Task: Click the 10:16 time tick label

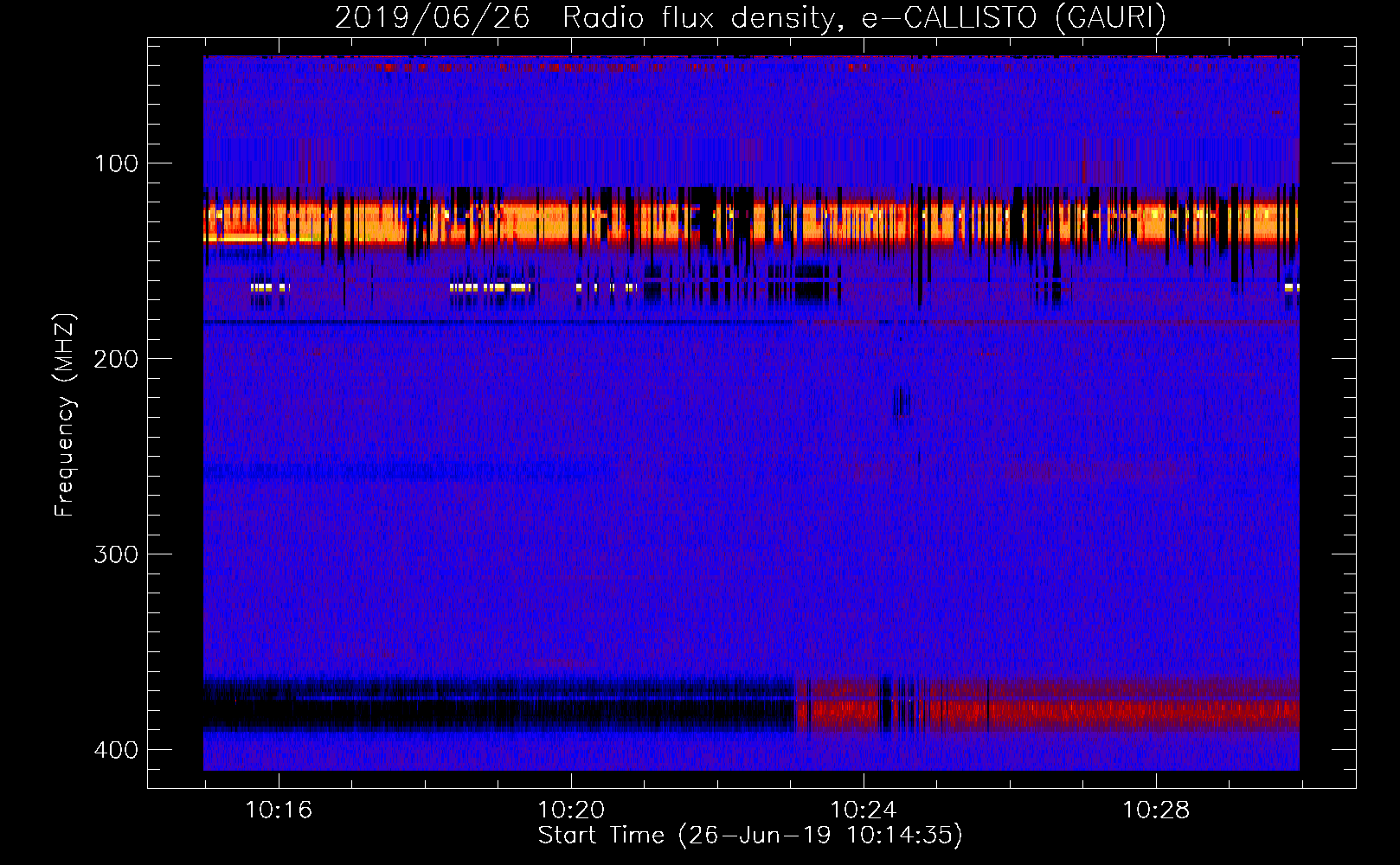Action: pyautogui.click(x=279, y=811)
